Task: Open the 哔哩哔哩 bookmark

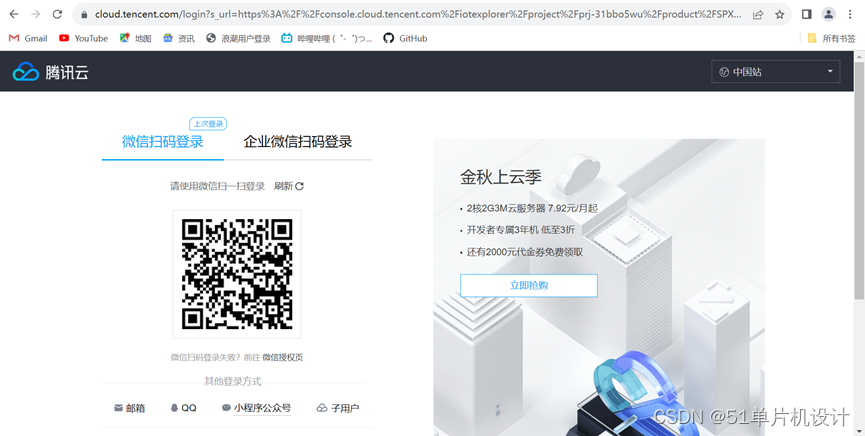Action: click(x=327, y=39)
